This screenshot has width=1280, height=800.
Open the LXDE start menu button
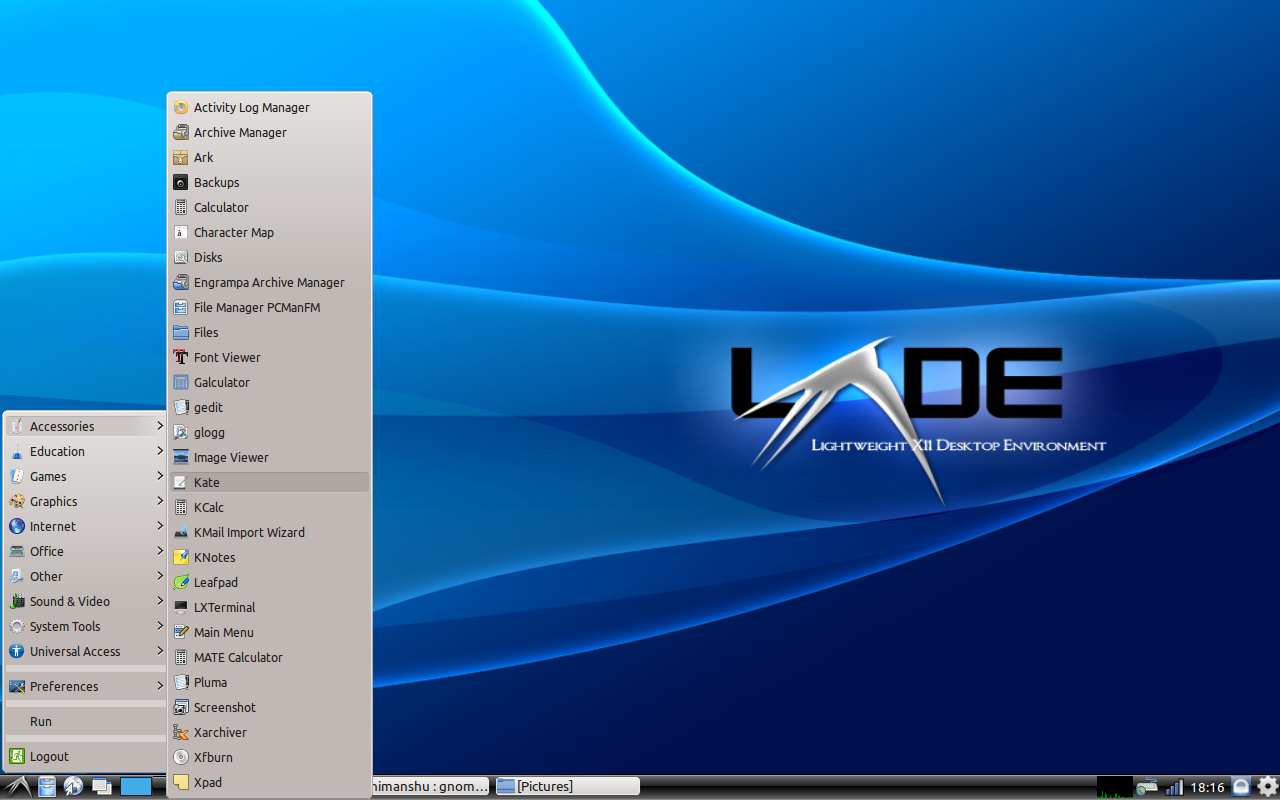[17, 787]
